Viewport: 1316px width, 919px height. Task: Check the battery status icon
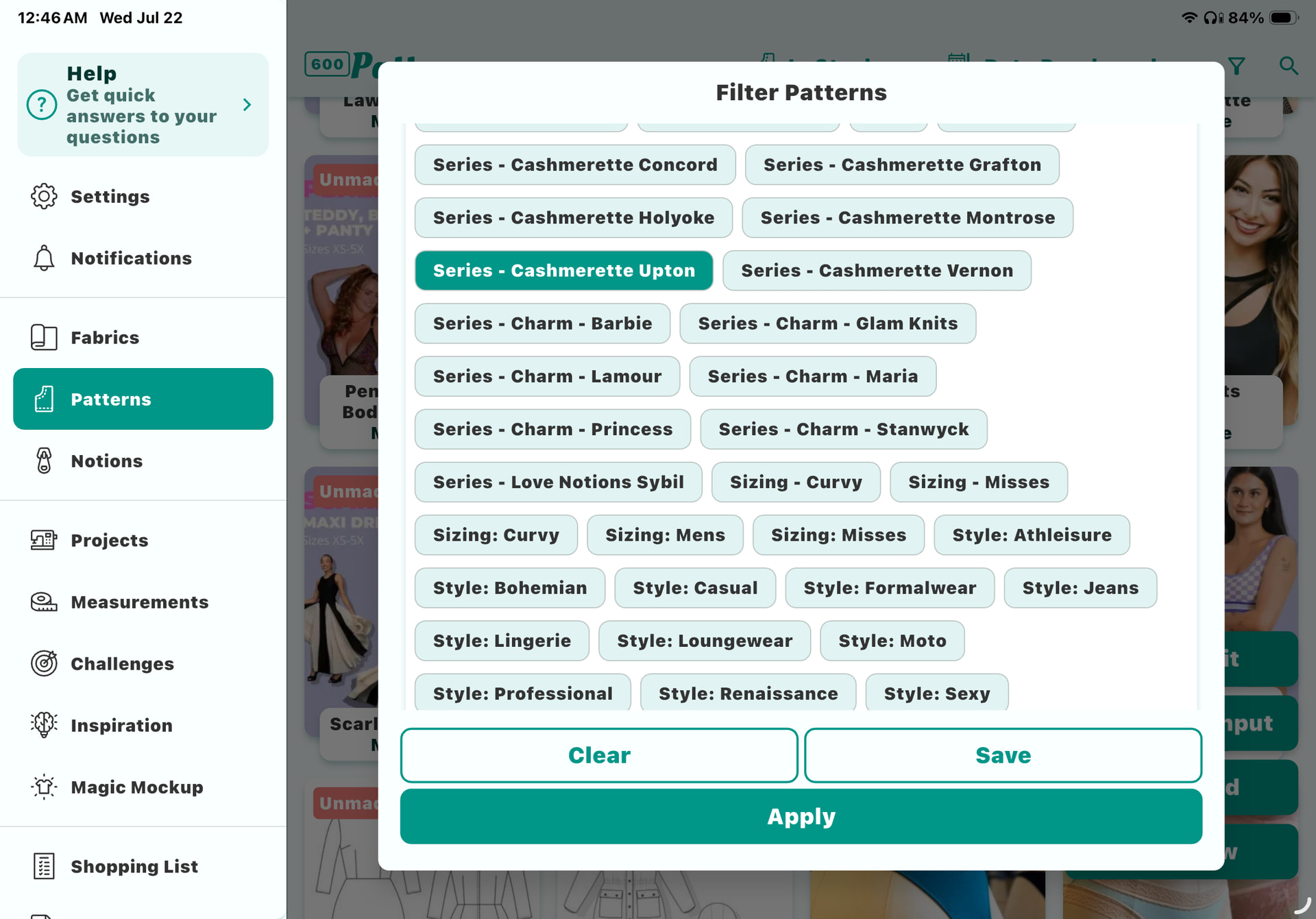[x=1284, y=18]
